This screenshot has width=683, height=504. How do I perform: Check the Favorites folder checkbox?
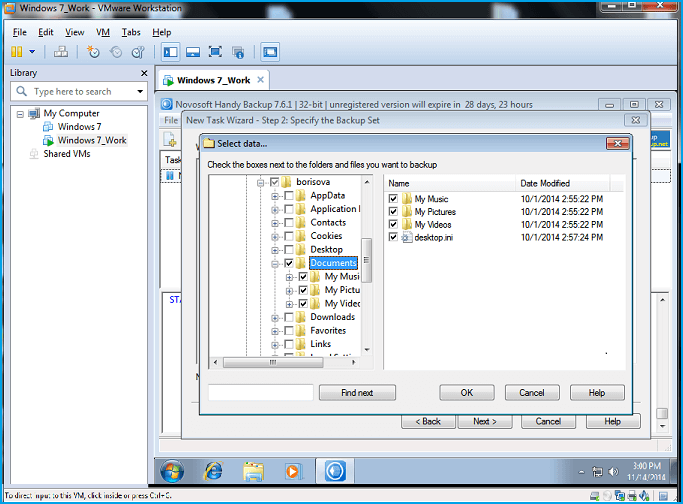pyautogui.click(x=289, y=331)
